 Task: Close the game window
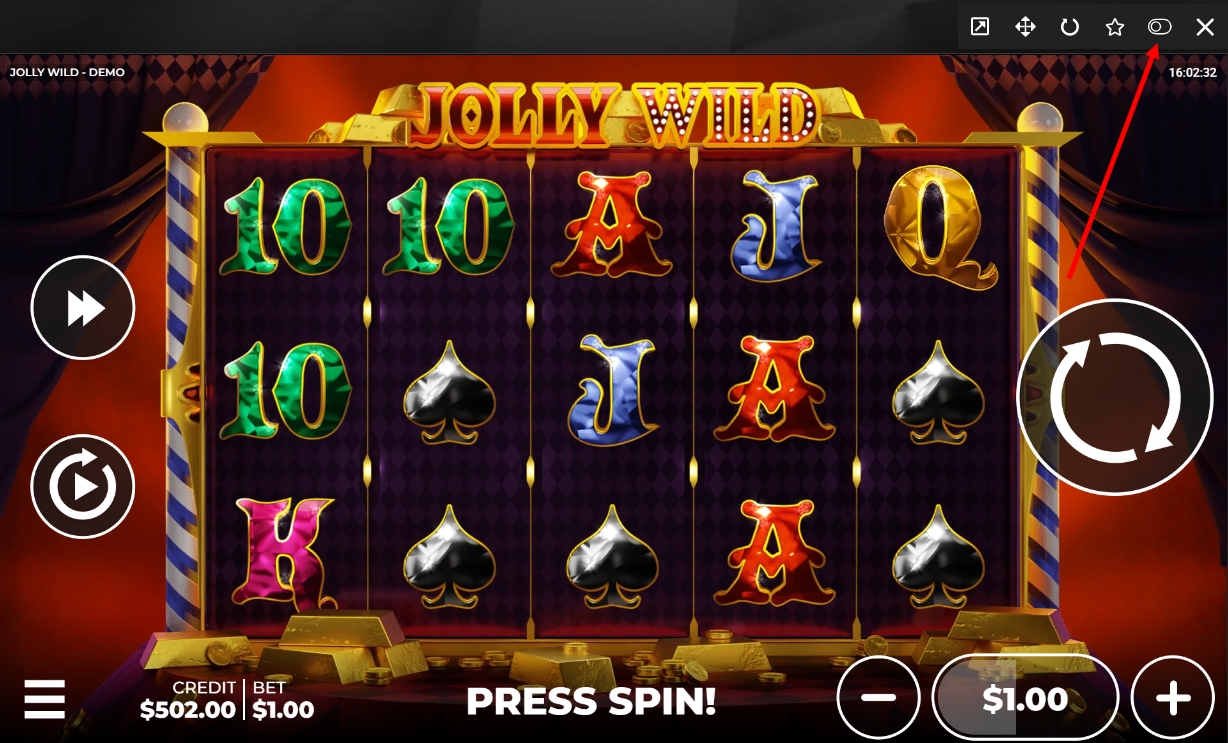(x=1205, y=27)
